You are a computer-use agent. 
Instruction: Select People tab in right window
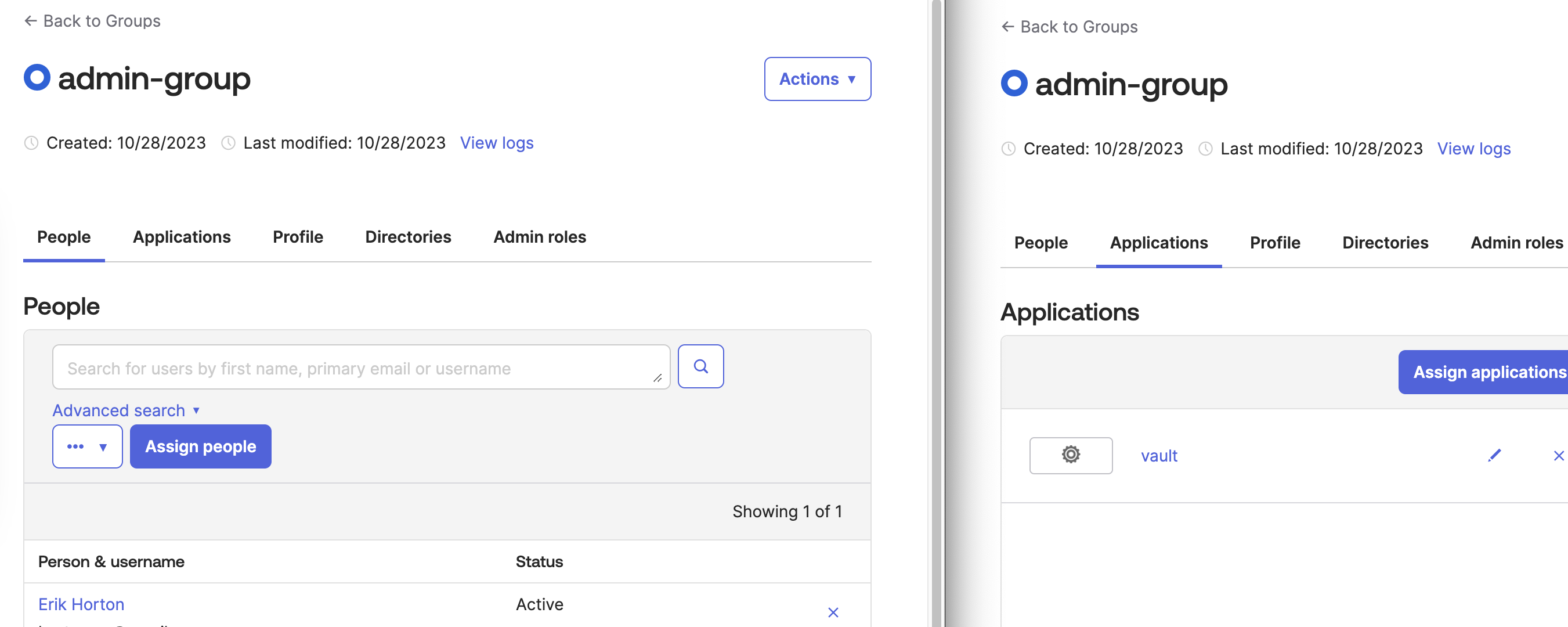coord(1041,243)
